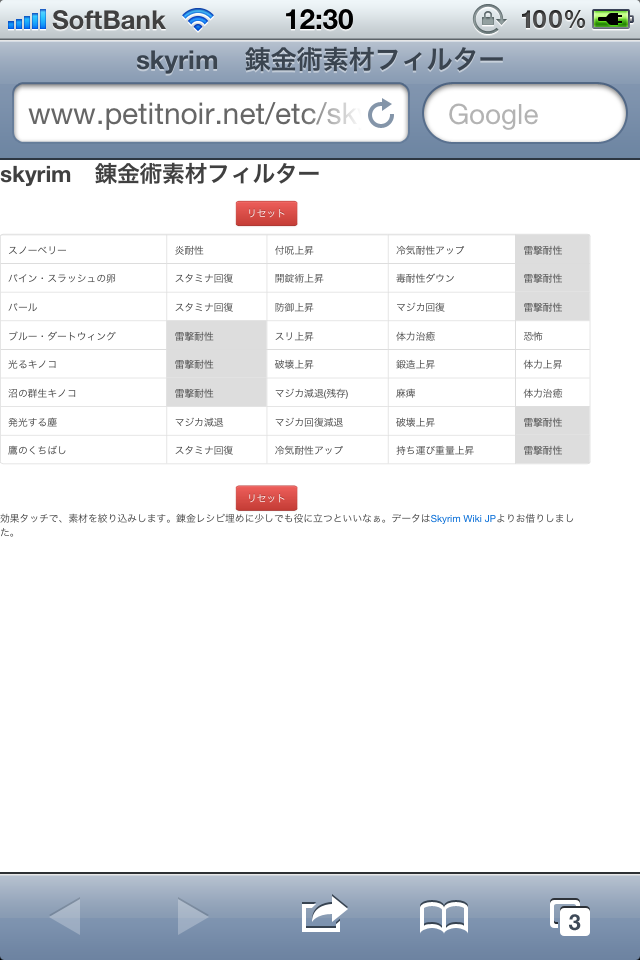Select スタミナ回復 in the 鷹のくちばし row
The height and width of the screenshot is (960, 640).
[x=217, y=449]
